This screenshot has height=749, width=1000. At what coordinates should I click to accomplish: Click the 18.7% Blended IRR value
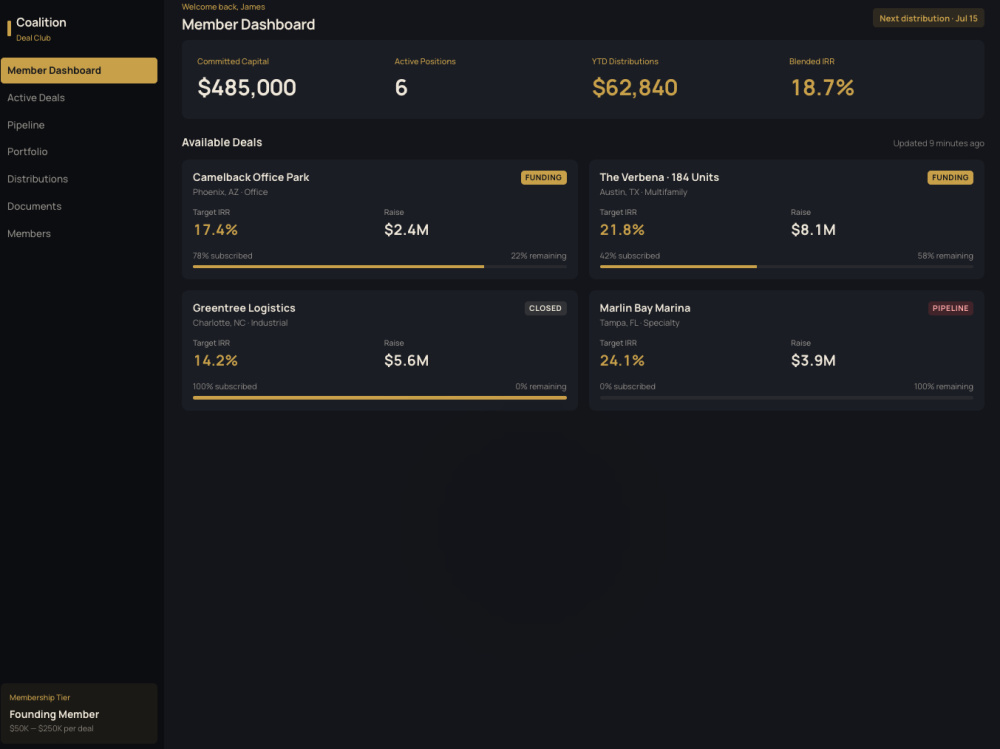[x=822, y=87]
